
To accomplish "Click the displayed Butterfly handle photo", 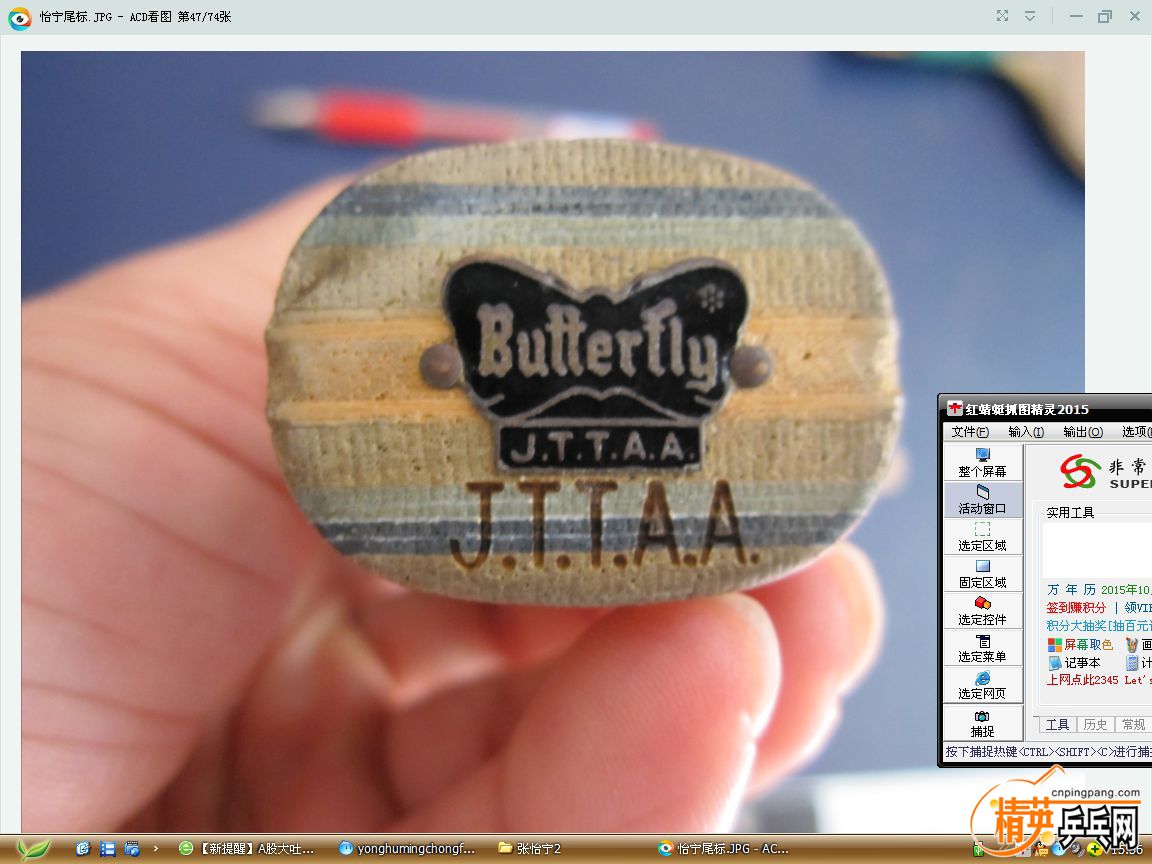I will coord(552,441).
